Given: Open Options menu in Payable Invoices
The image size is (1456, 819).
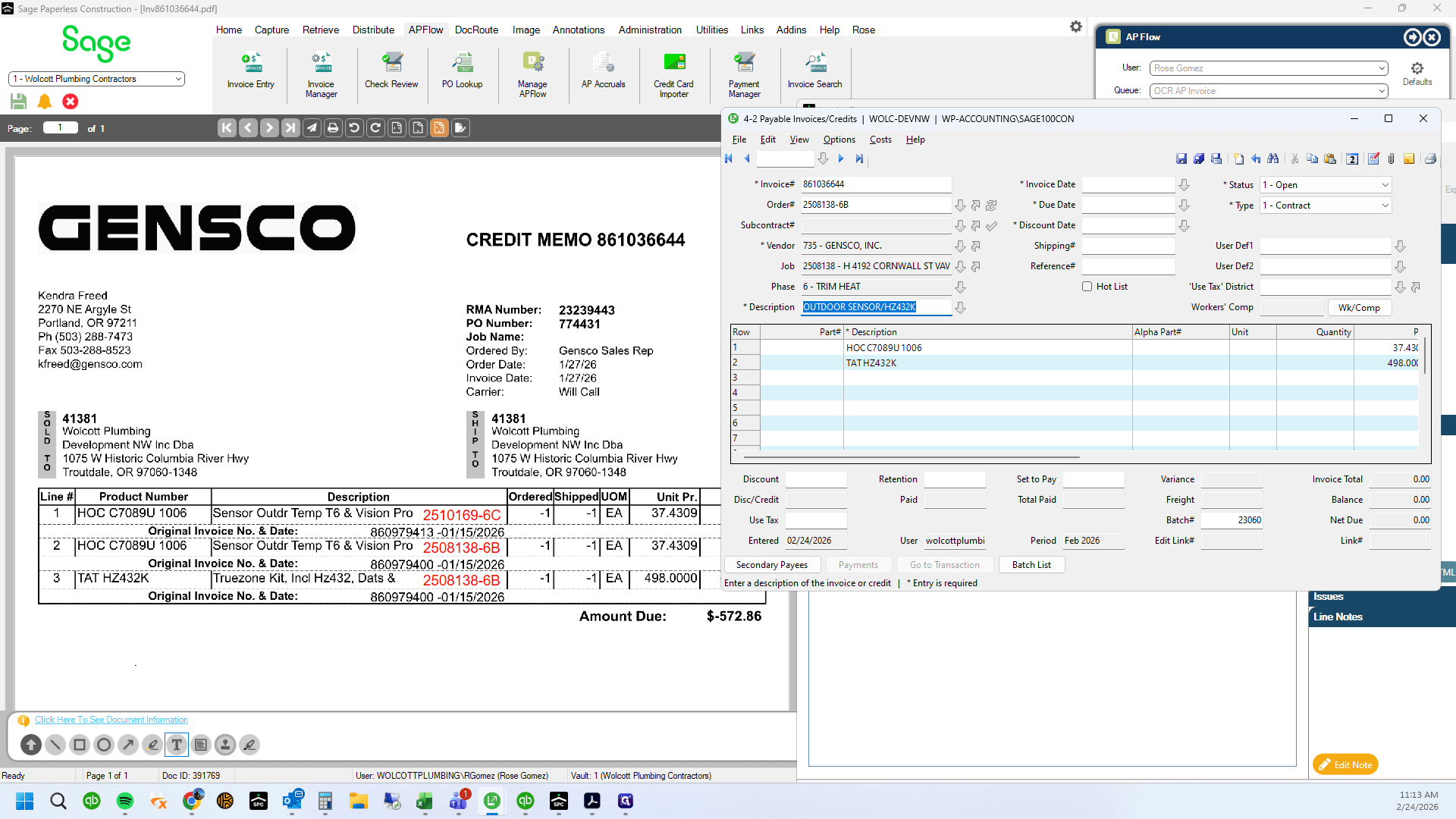Looking at the screenshot, I should (x=839, y=140).
